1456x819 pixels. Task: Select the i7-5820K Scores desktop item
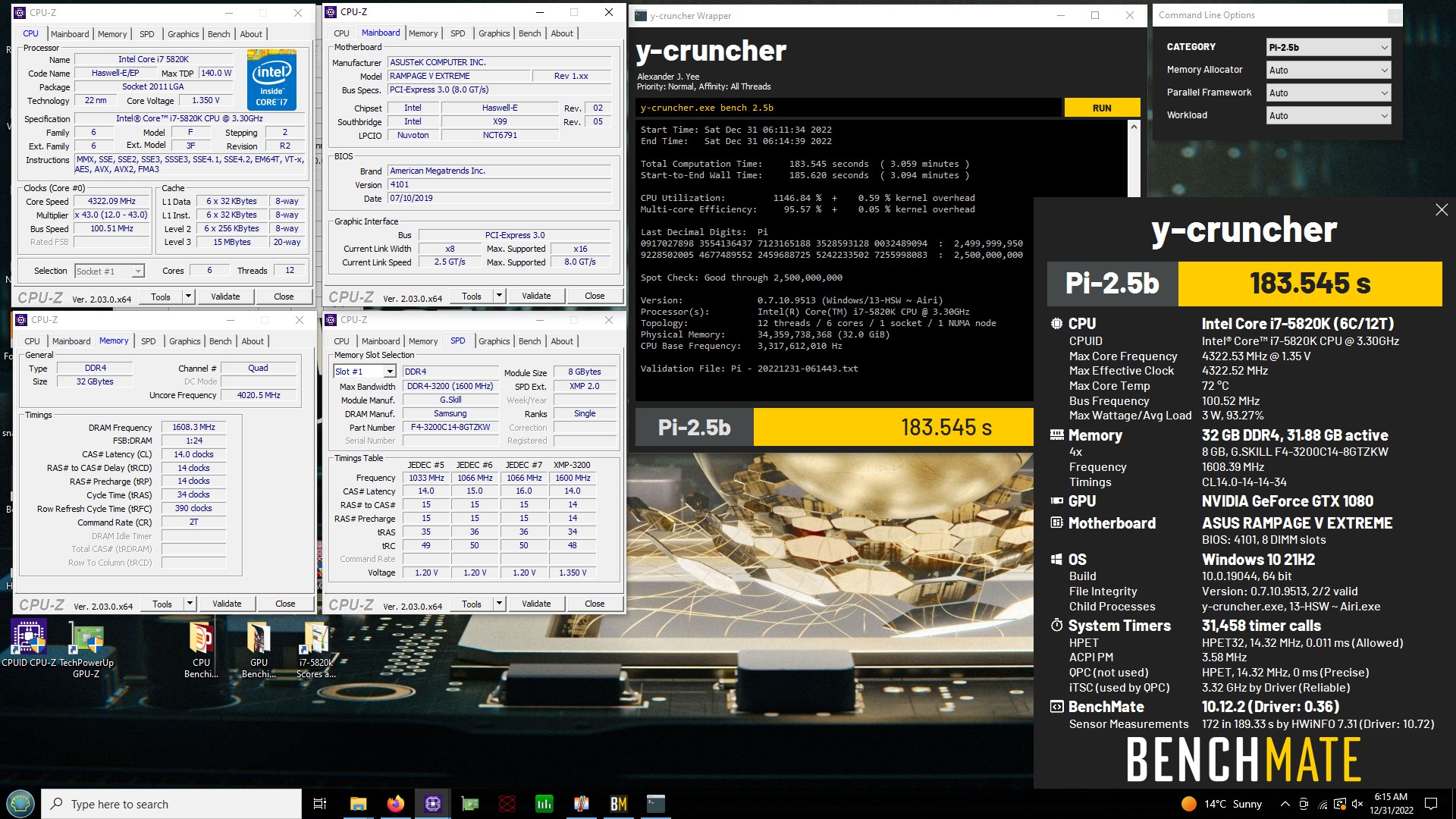316,650
